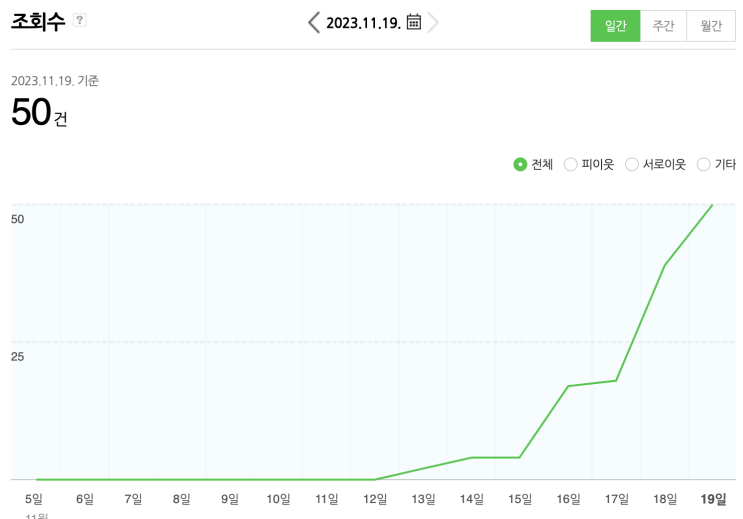This screenshot has height=519, width=743.
Task: Select the 피이웃 radio button
Action: point(571,164)
